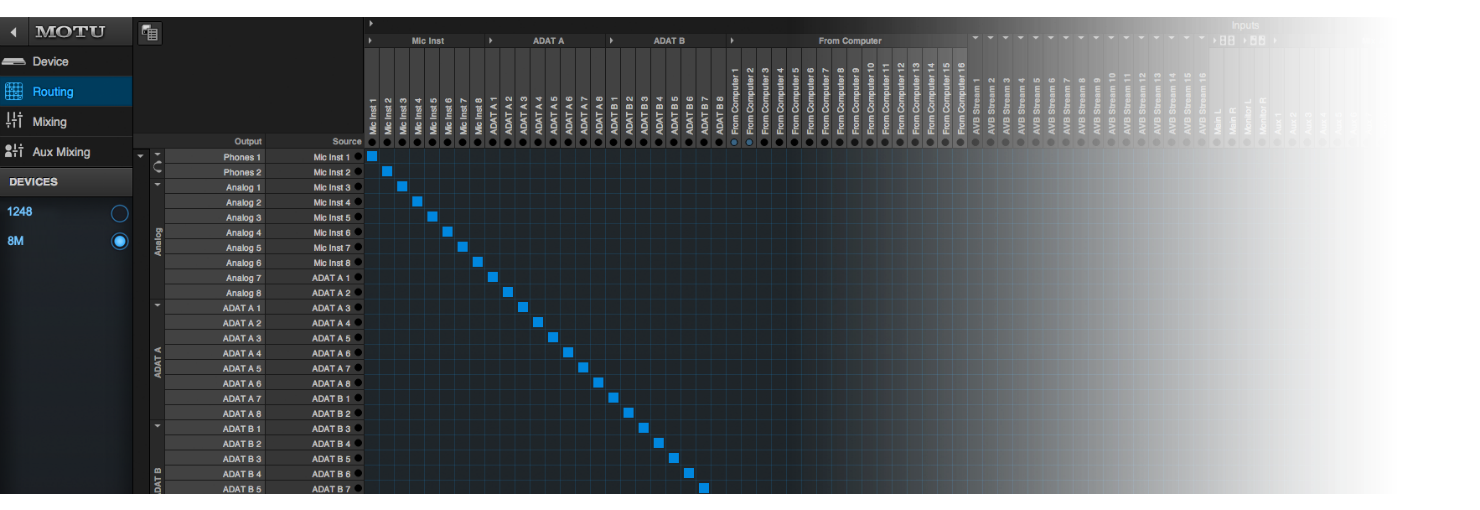Collapse the sidebar with the back arrow
1480x510 pixels.
[x=14, y=32]
